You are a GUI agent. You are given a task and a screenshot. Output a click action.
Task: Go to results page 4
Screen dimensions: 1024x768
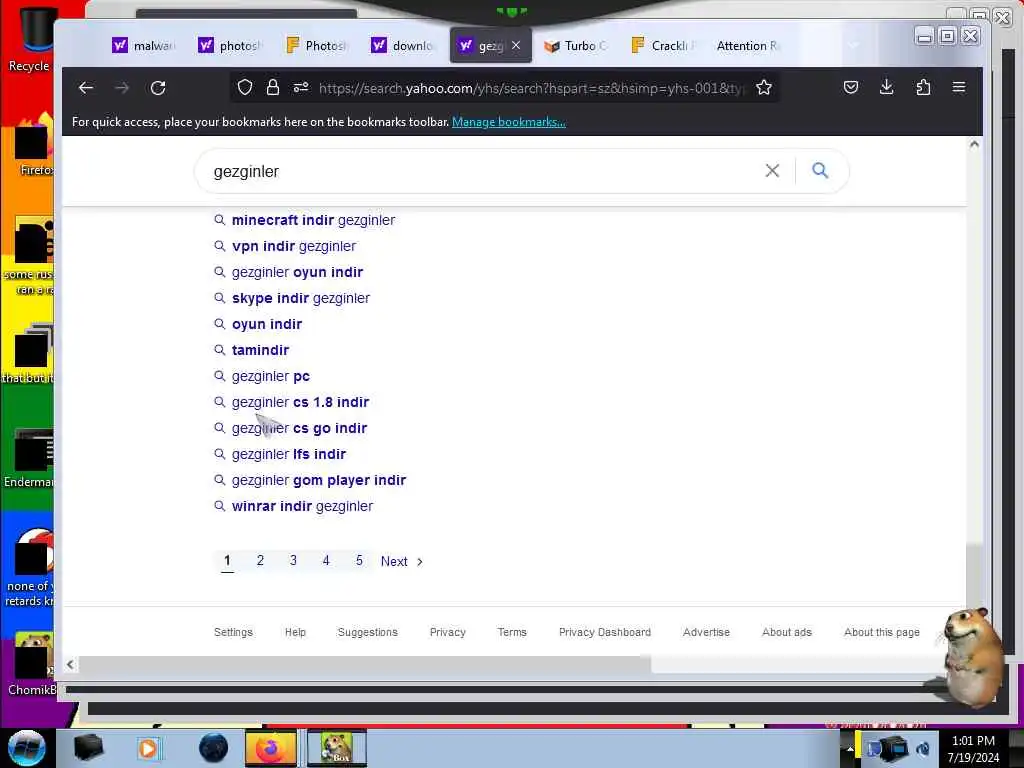326,560
